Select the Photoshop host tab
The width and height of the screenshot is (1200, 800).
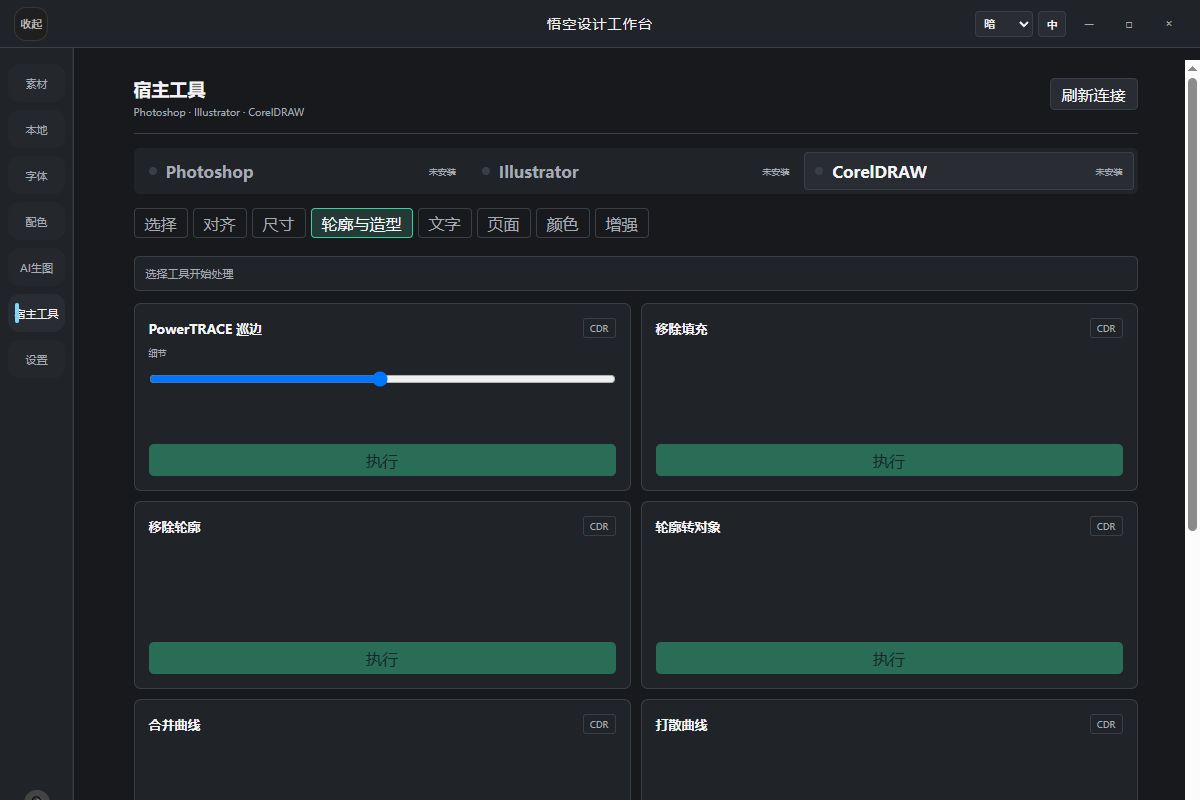(302, 171)
